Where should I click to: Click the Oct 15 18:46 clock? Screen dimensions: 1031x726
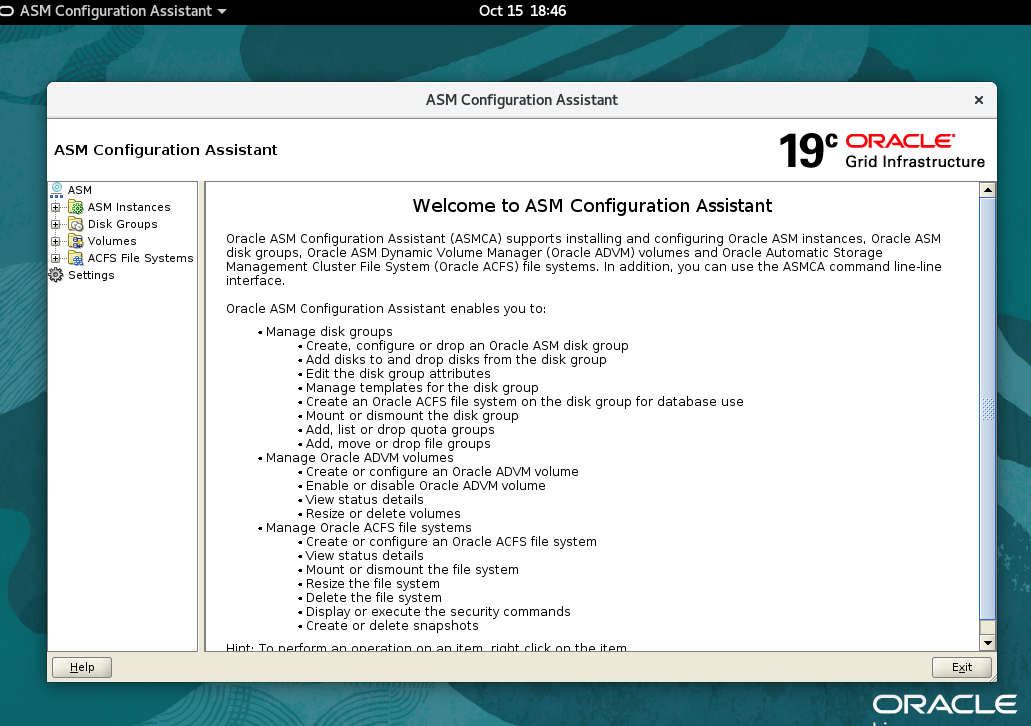pos(522,11)
